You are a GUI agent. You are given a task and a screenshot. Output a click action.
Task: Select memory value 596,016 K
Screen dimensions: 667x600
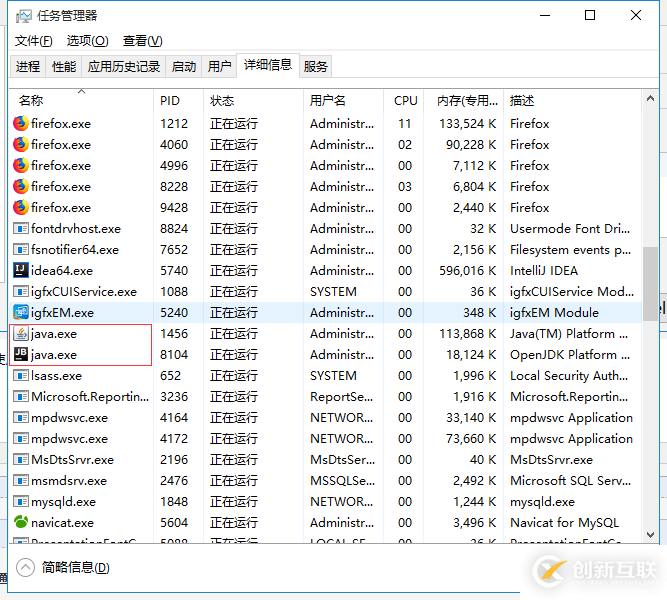point(467,271)
